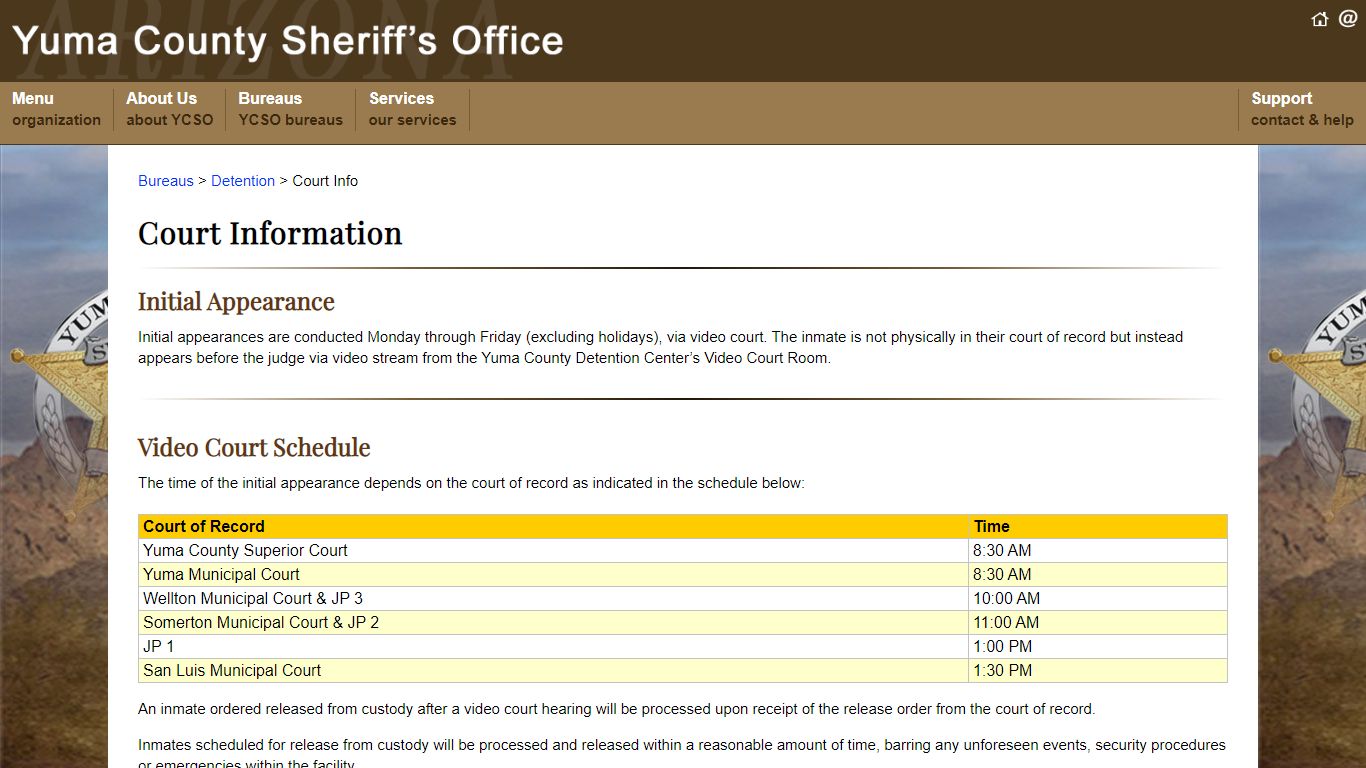Screen dimensions: 1366x768
Task: Open the Support contact & help menu
Action: pos(1302,109)
